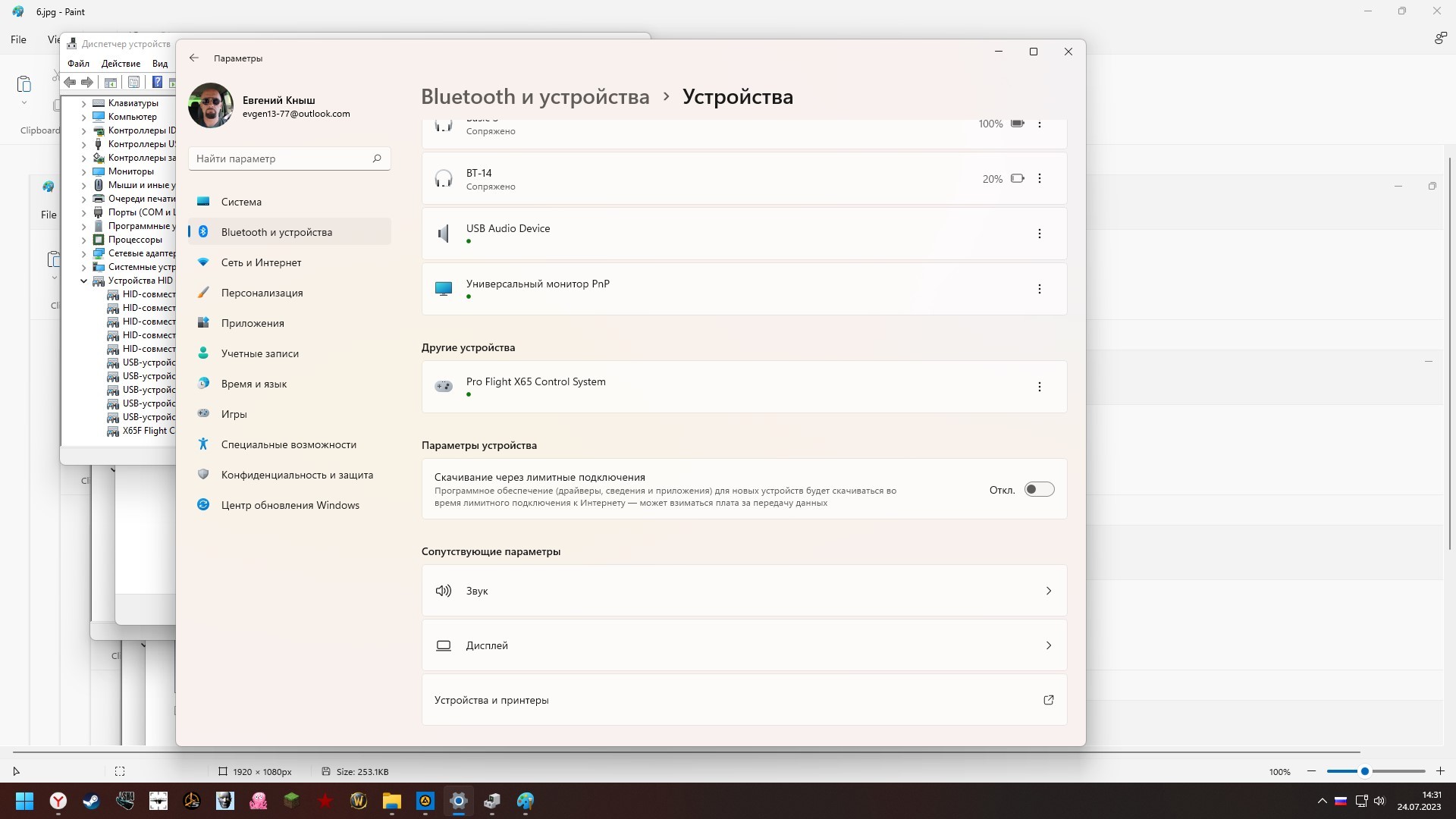
Task: Open external link icon for Устройства и принтеры
Action: point(1048,700)
